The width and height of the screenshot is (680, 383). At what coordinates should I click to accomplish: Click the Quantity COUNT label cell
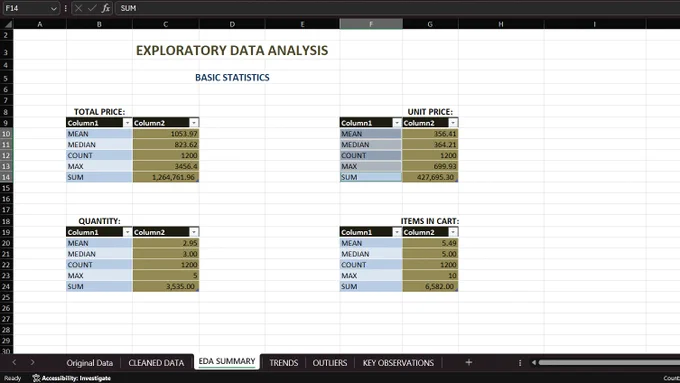(99, 265)
